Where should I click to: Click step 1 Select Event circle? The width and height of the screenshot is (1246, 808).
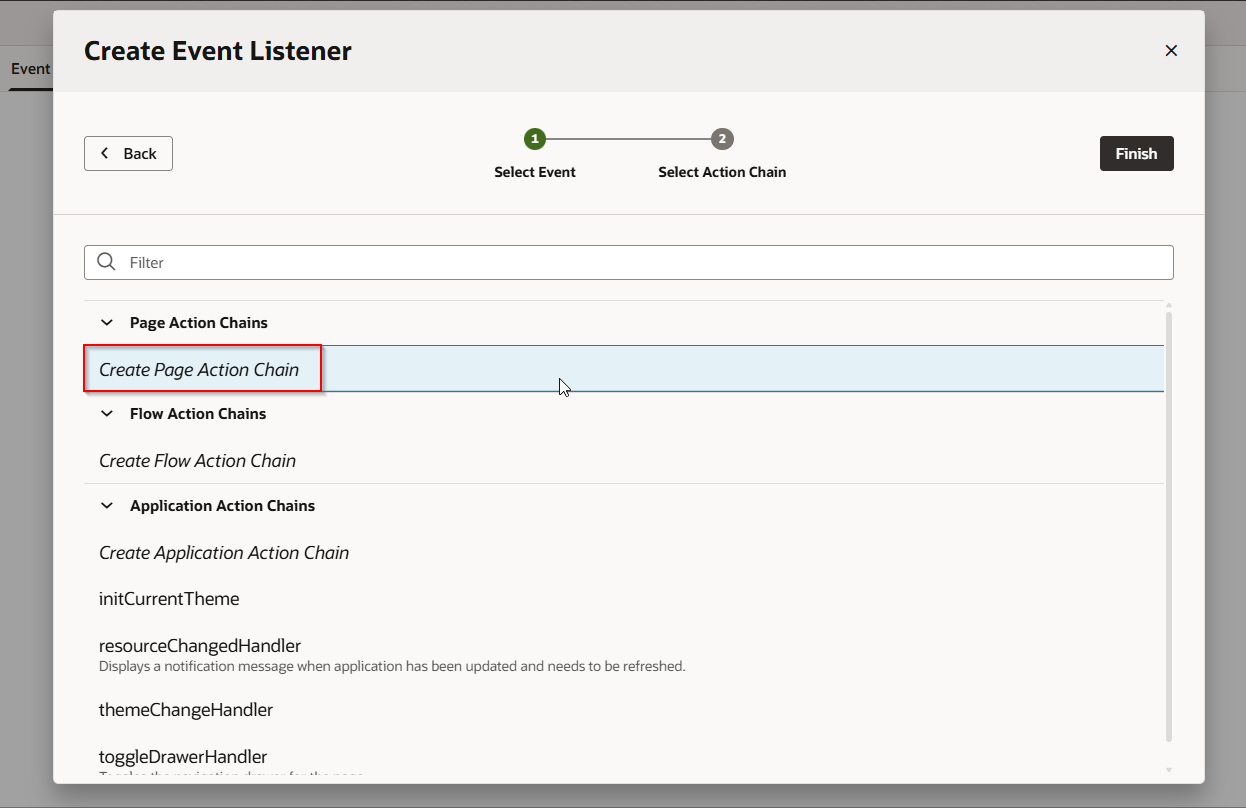[x=535, y=139]
